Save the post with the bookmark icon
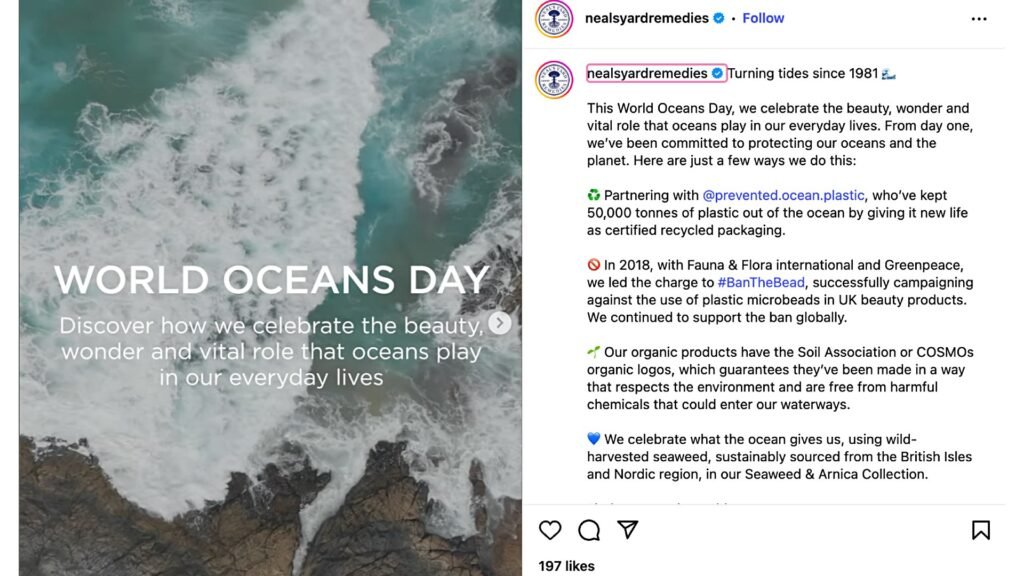Screen dimensions: 1024x576 coord(981,530)
